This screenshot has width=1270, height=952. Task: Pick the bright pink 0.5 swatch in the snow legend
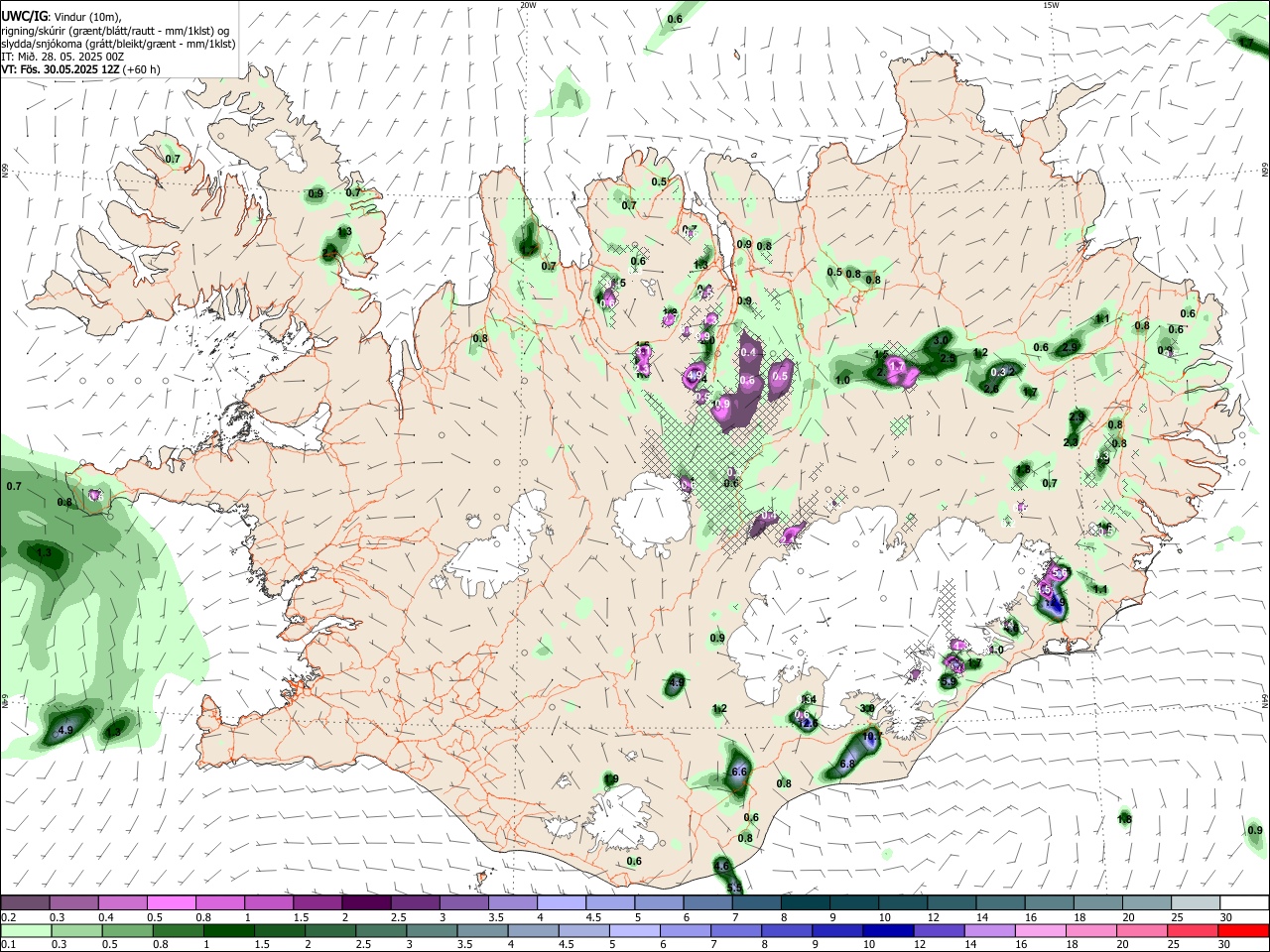coord(171,903)
